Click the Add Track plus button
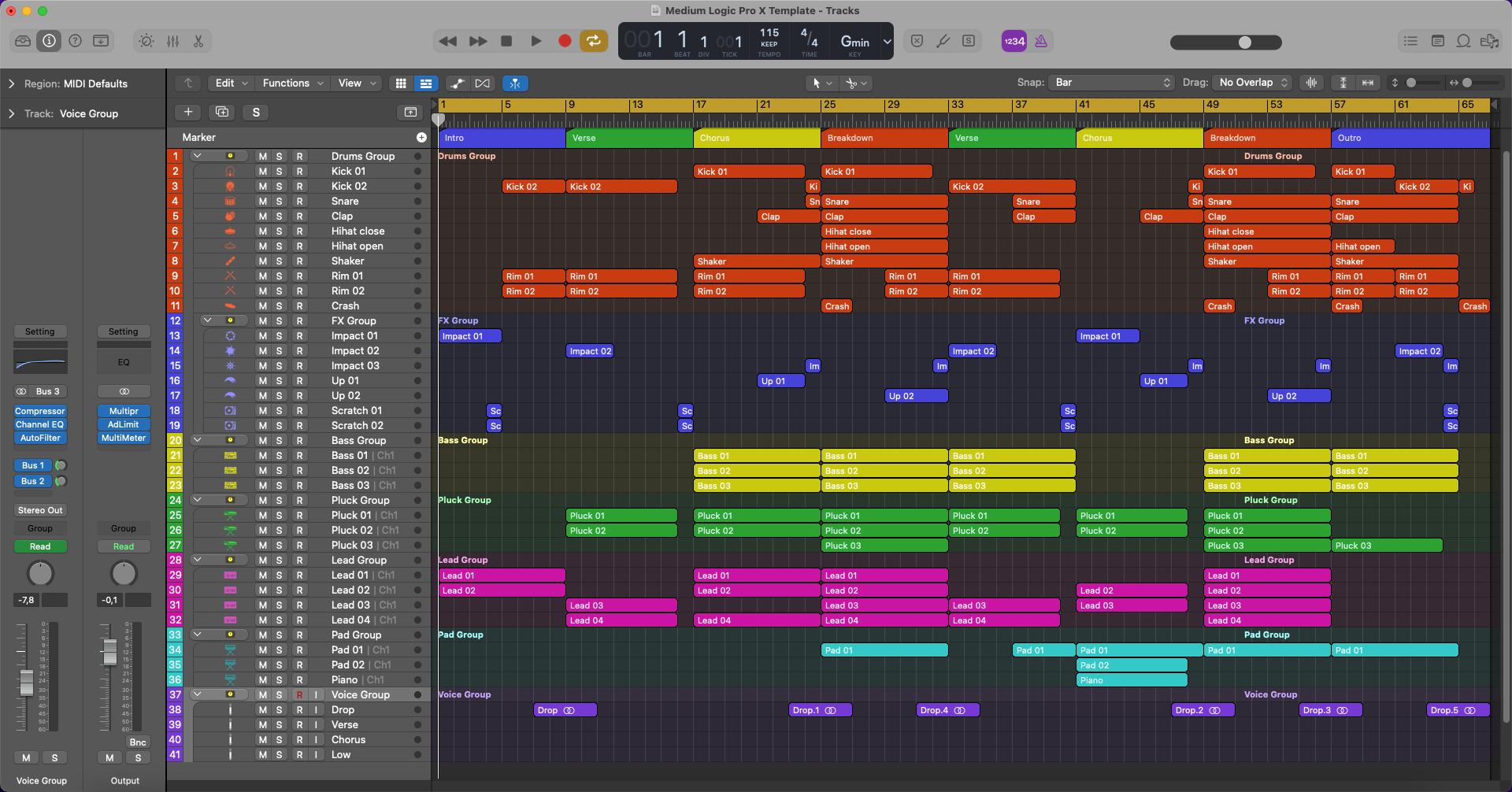Viewport: 1512px width, 792px height. [x=187, y=112]
